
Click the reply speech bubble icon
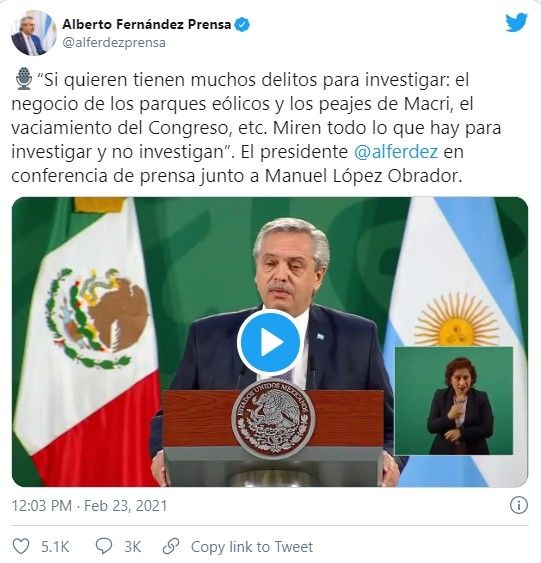point(104,546)
